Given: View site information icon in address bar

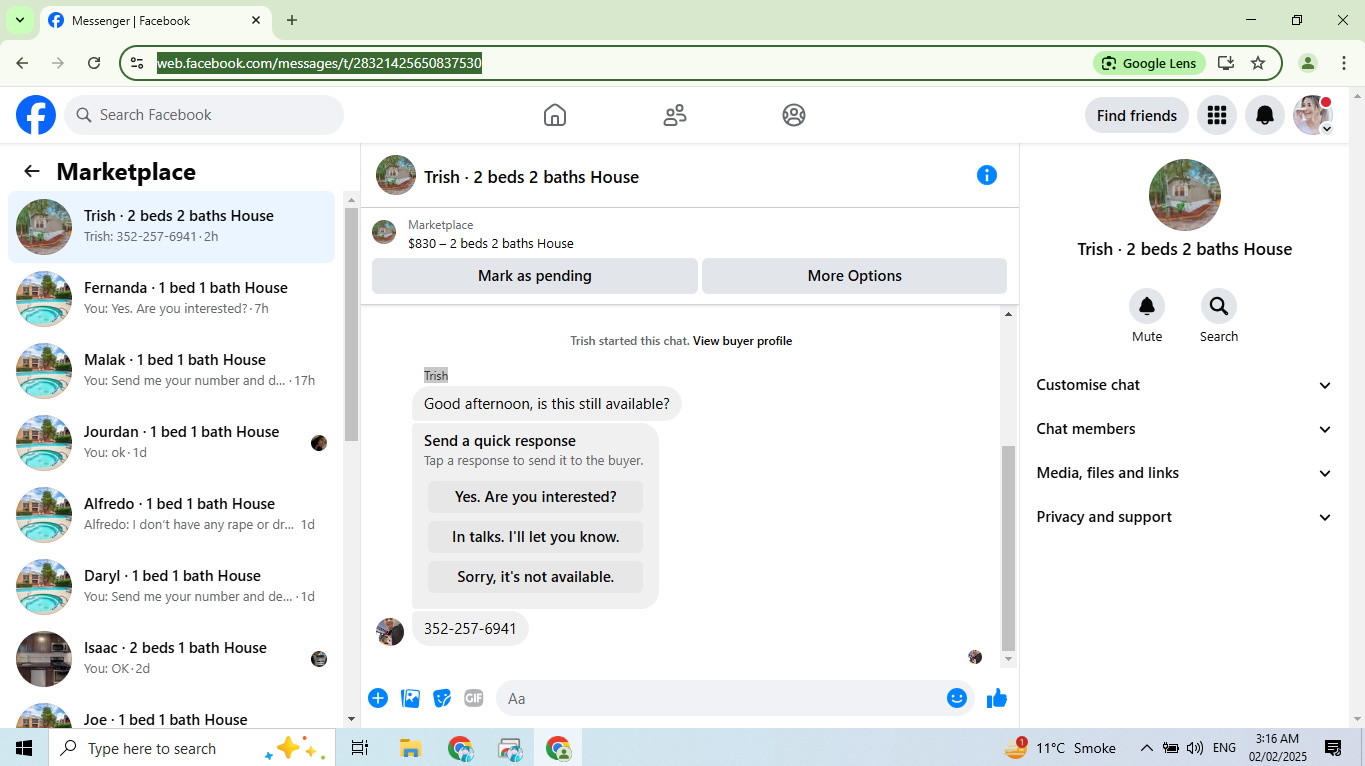Looking at the screenshot, I should point(138,63).
